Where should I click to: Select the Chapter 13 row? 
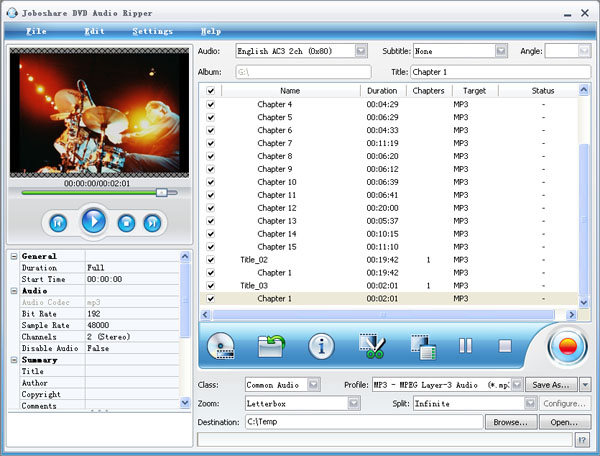(x=388, y=221)
